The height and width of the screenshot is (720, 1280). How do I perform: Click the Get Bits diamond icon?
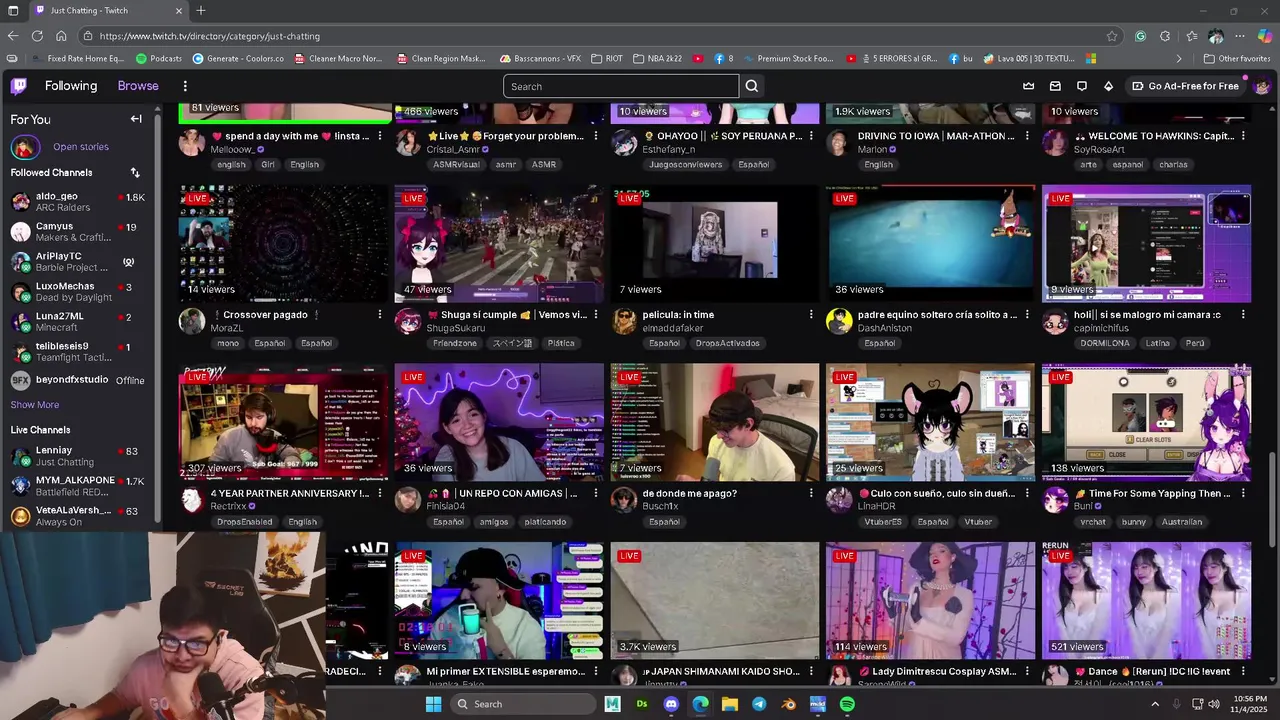[1108, 86]
